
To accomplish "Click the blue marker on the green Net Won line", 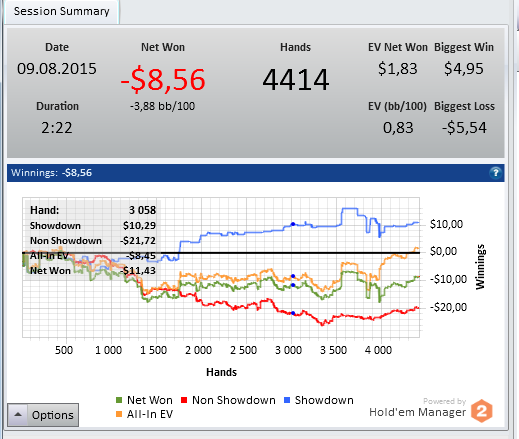I will pos(293,285).
